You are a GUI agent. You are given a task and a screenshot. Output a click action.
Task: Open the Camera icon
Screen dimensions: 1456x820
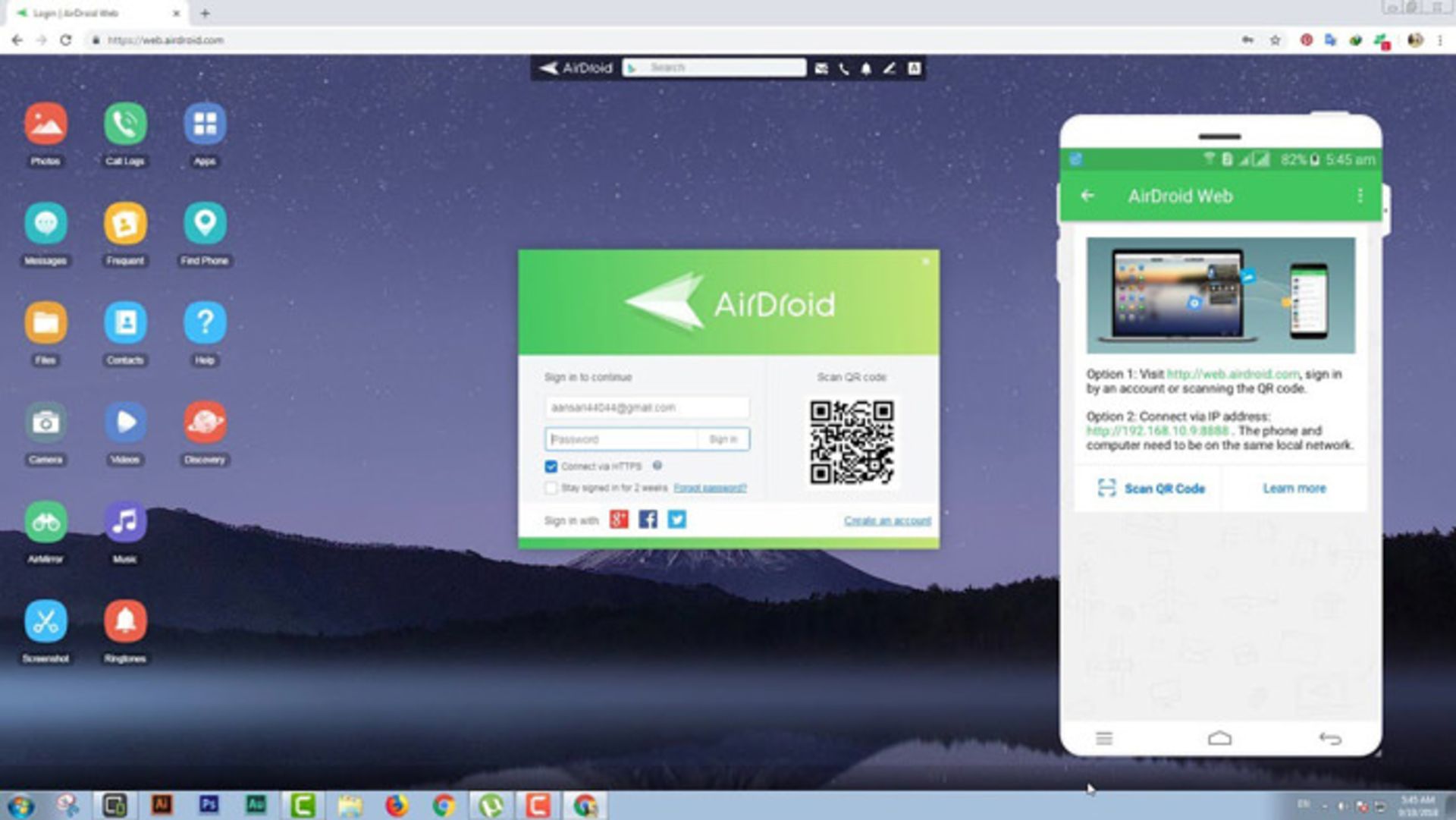pyautogui.click(x=45, y=423)
